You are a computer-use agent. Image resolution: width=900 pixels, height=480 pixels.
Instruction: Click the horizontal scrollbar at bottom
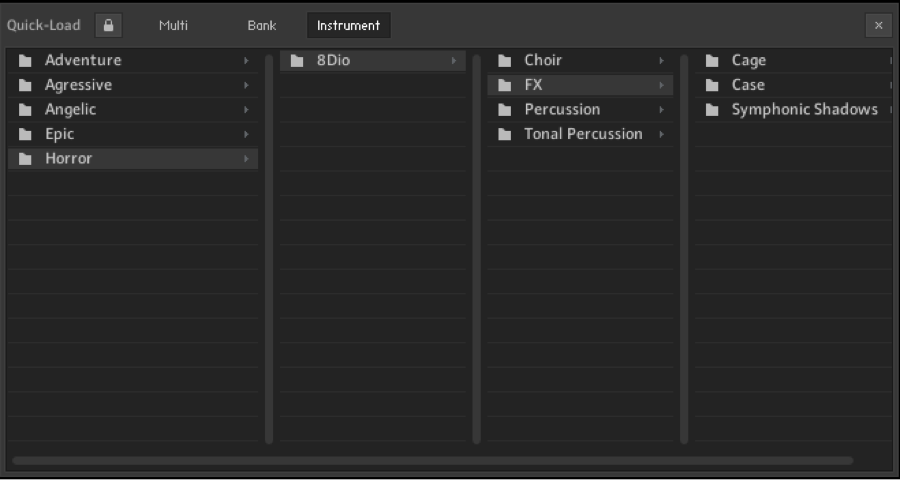[433, 460]
